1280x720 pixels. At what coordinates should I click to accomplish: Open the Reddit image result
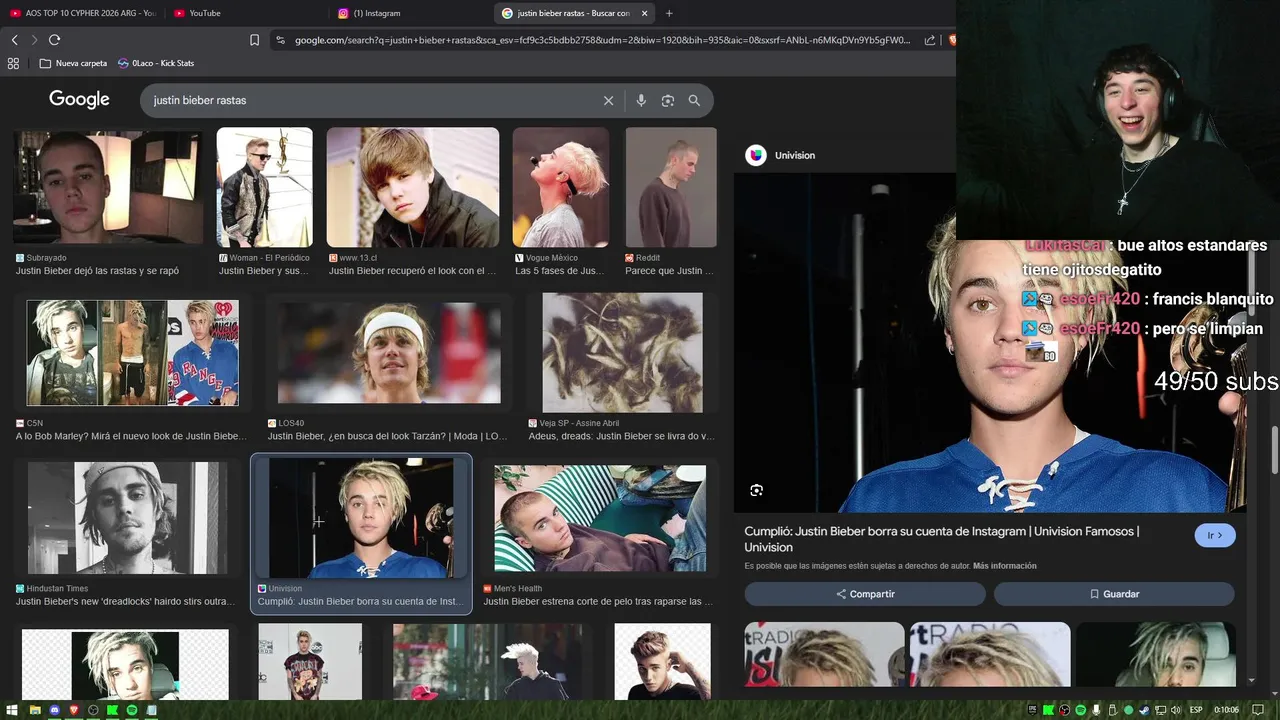[671, 187]
